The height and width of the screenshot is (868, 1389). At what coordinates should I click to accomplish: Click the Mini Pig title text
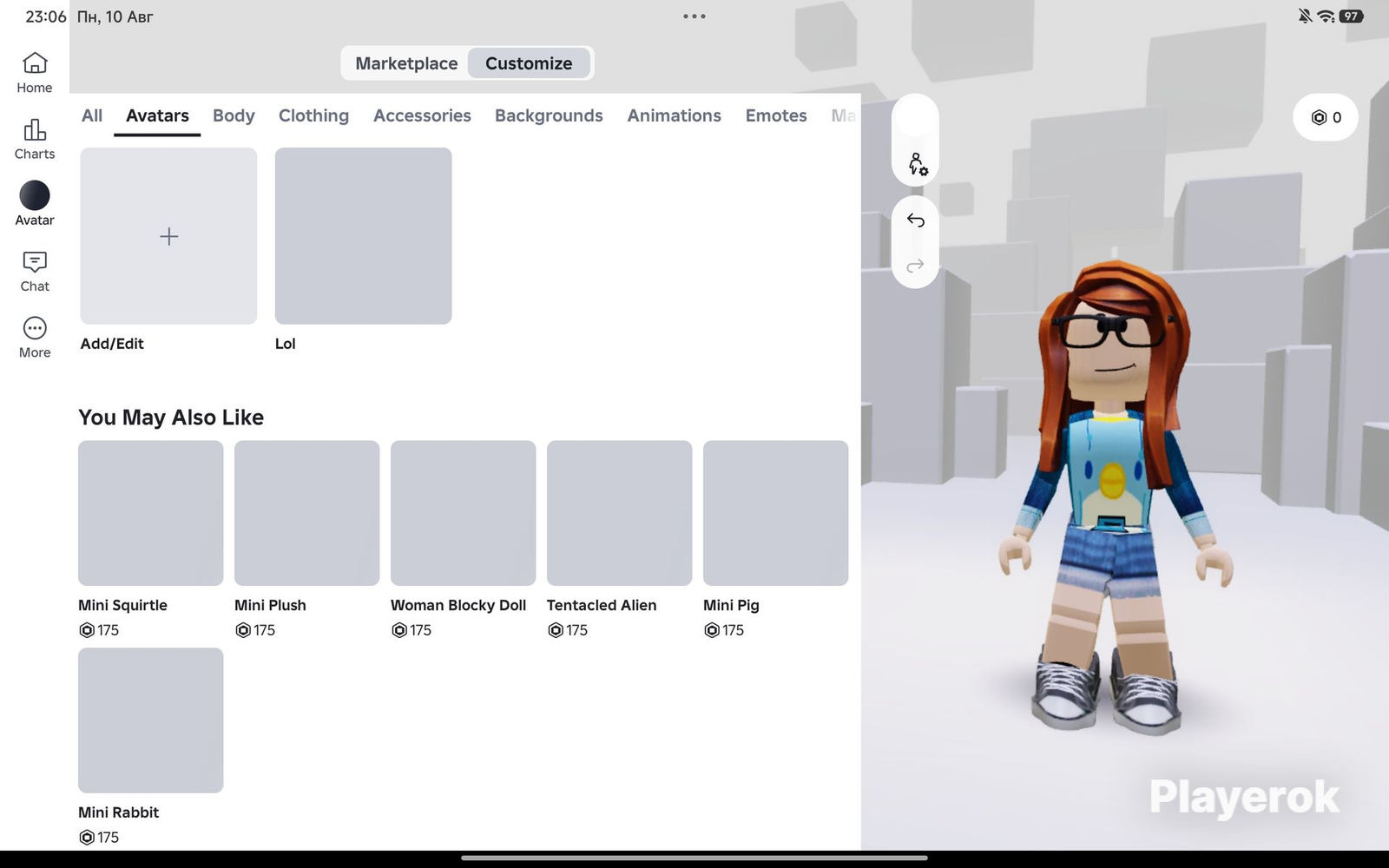731,605
